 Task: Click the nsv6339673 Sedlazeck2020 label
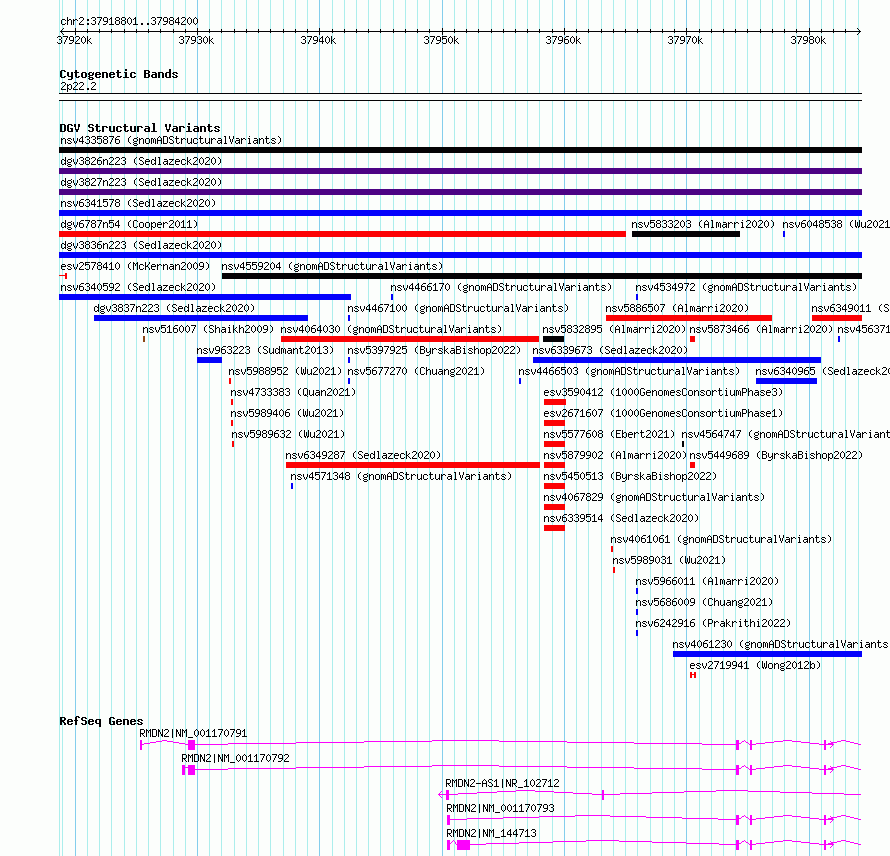click(x=610, y=350)
